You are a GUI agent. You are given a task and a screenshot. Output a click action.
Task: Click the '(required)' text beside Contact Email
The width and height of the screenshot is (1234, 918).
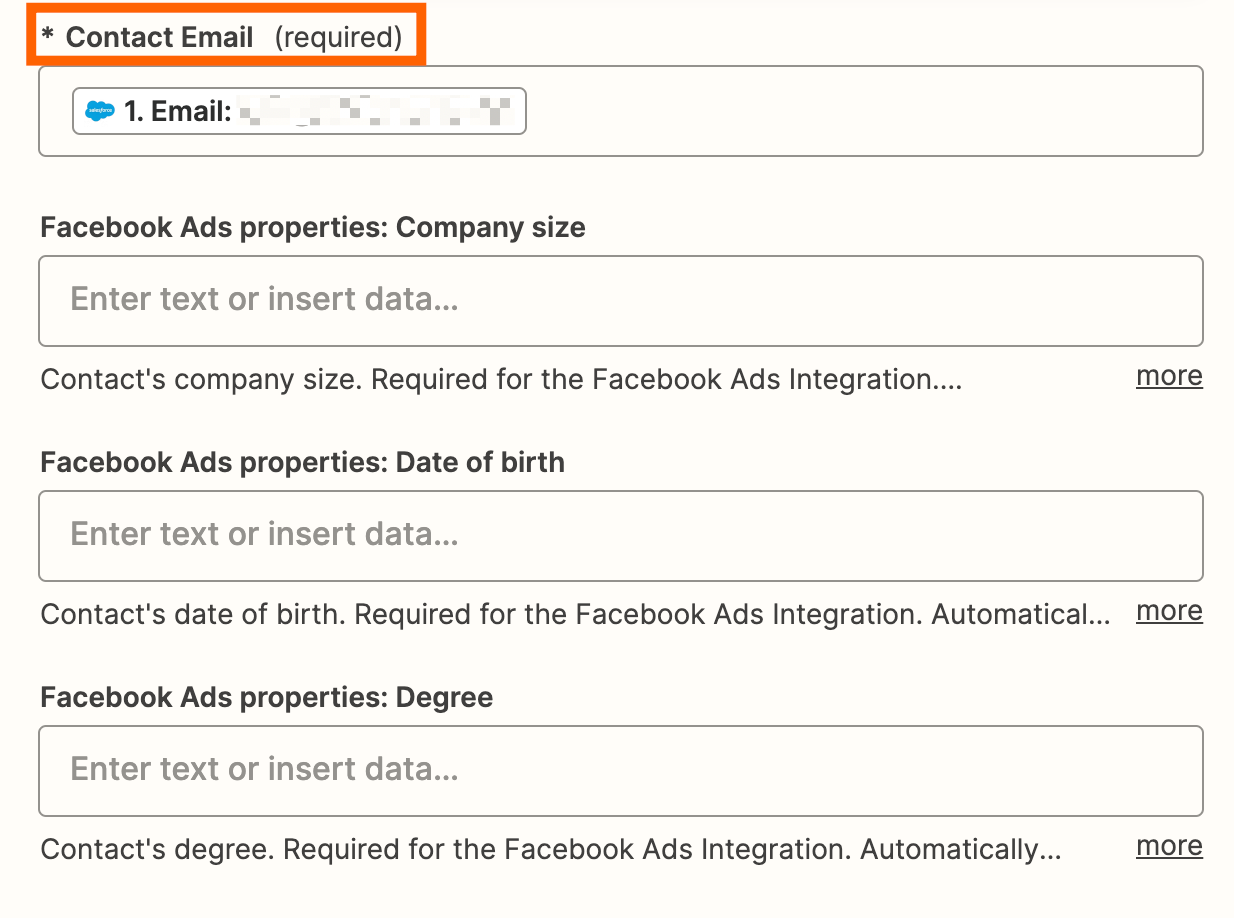[x=338, y=38]
